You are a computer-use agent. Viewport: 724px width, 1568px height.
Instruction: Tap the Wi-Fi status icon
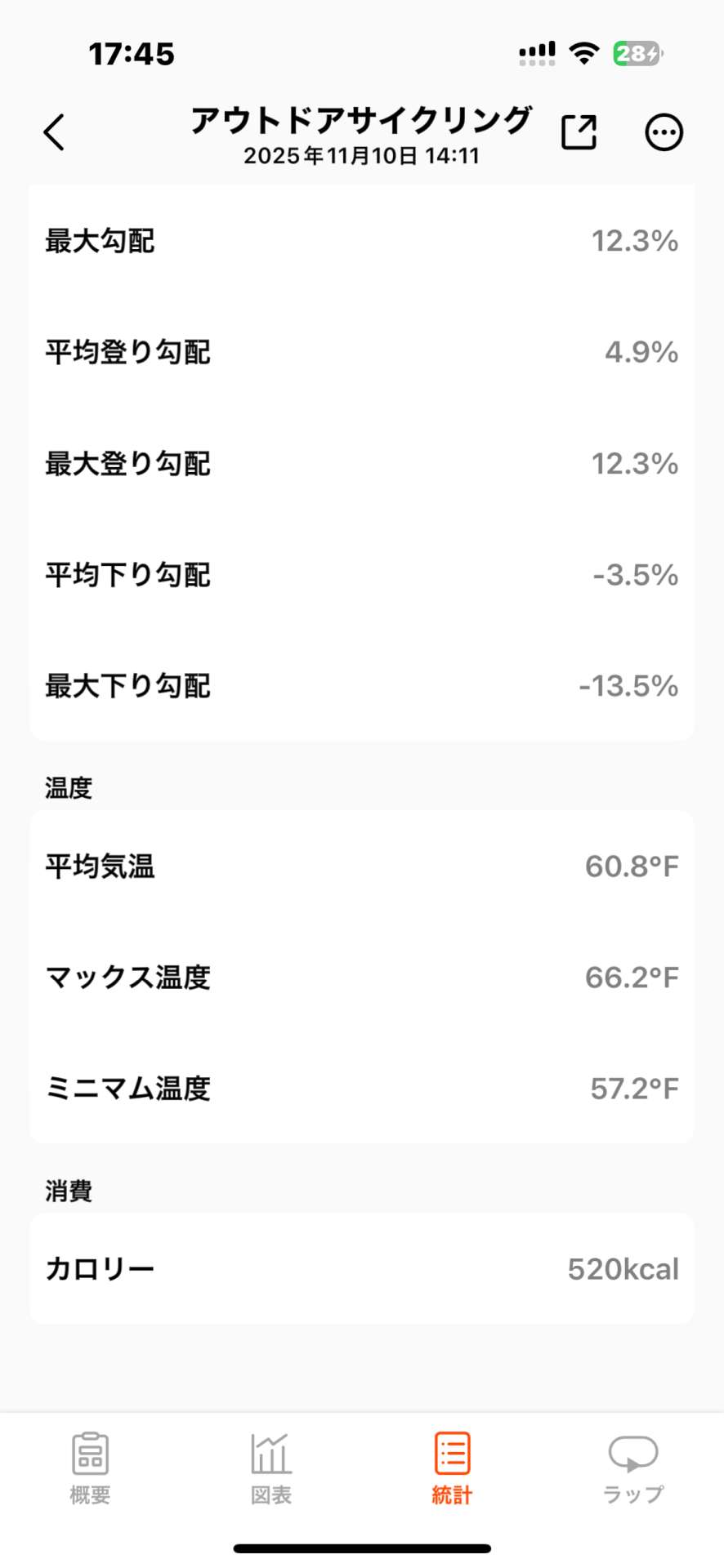click(584, 53)
